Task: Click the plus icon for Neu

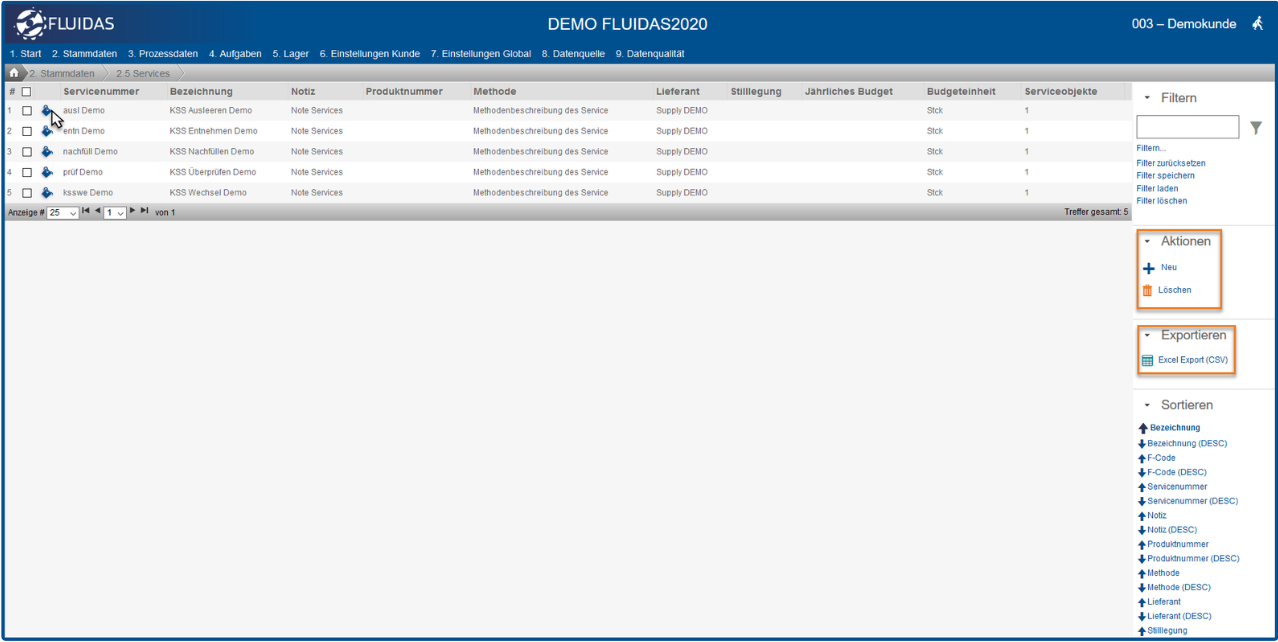Action: pos(1148,268)
